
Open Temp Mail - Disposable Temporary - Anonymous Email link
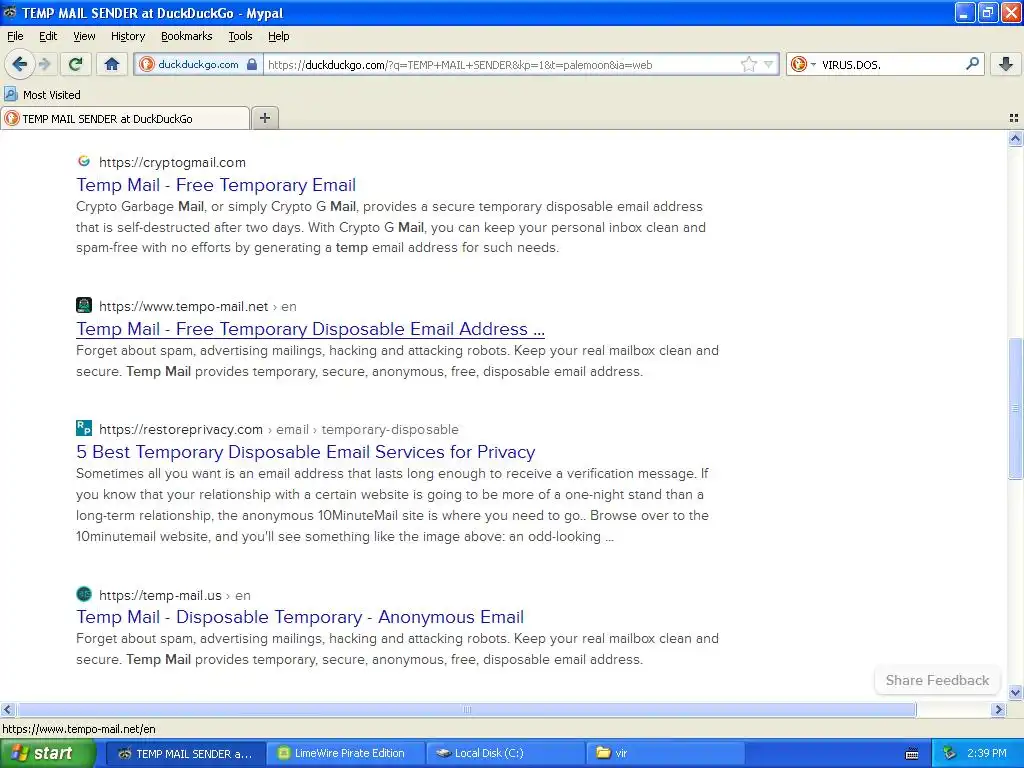click(x=300, y=617)
